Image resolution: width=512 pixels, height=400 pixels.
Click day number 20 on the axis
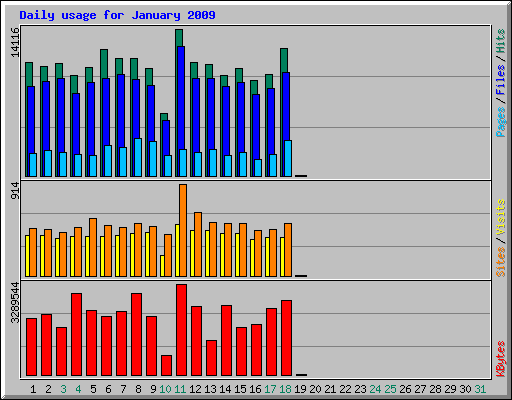(315, 389)
